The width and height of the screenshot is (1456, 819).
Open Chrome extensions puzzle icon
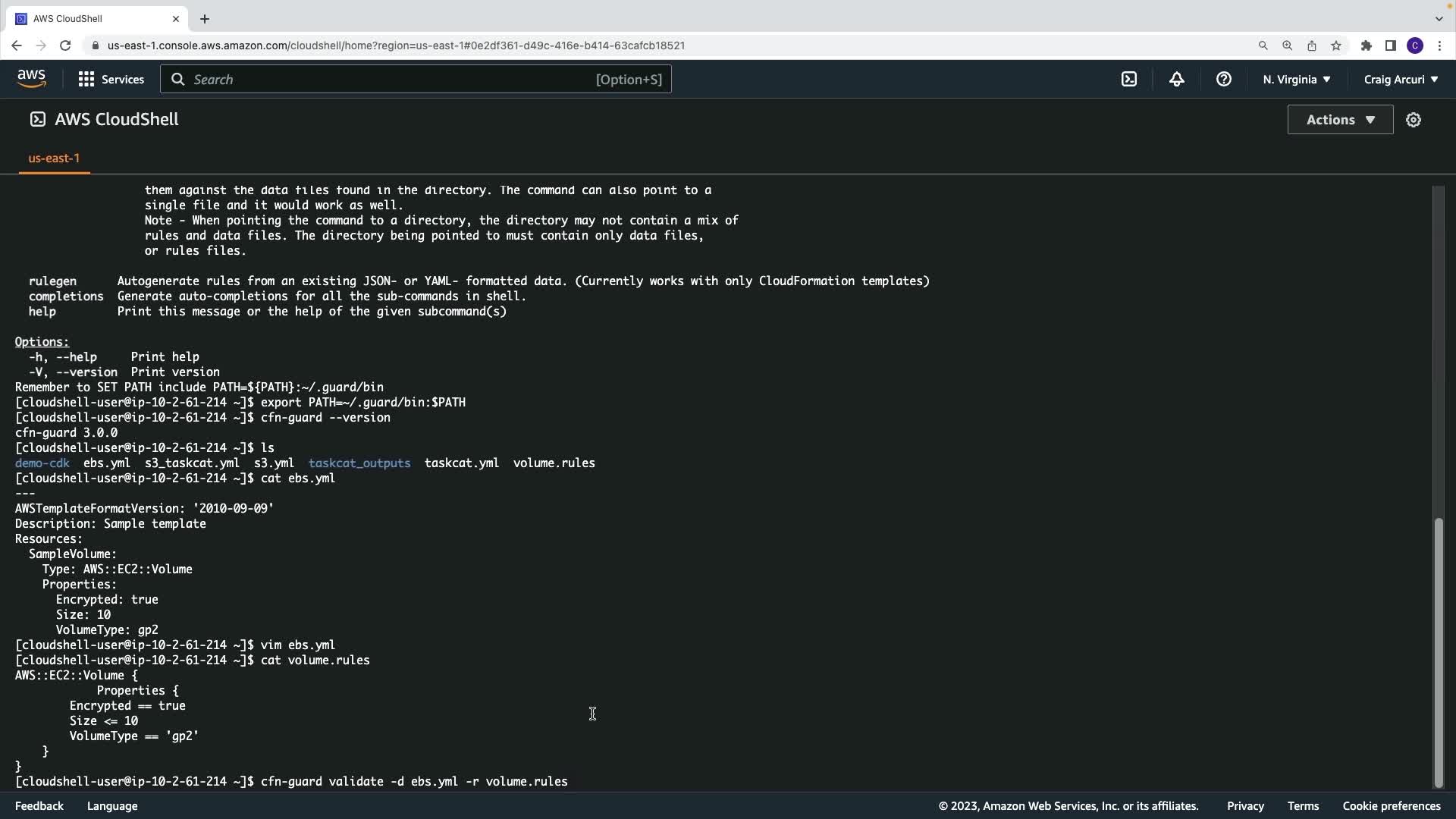click(1366, 45)
